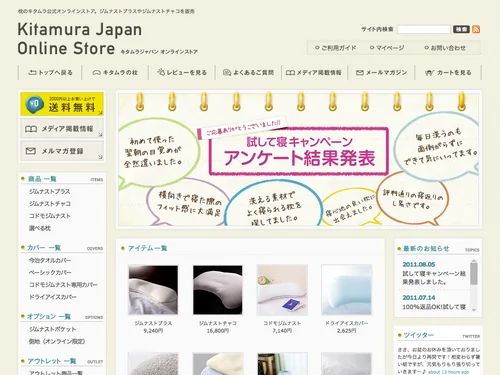500x375 pixels.
Task: Open ドライアイスカバー sidebar link
Action: (52, 297)
